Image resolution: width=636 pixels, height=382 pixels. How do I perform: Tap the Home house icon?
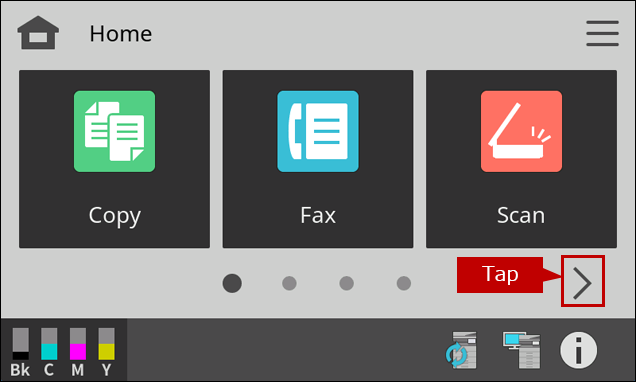tap(38, 33)
